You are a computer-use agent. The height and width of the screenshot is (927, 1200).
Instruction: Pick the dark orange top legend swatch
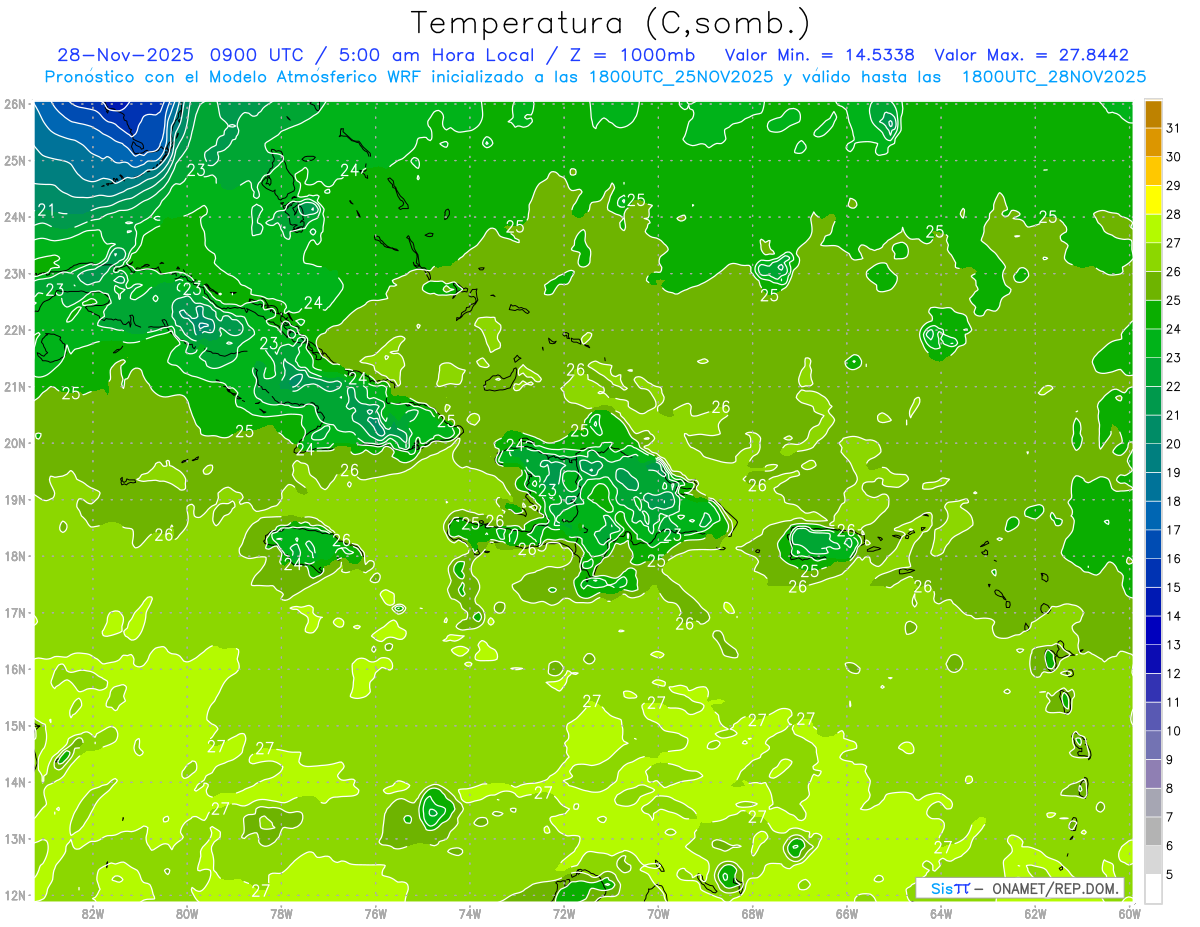click(1153, 114)
